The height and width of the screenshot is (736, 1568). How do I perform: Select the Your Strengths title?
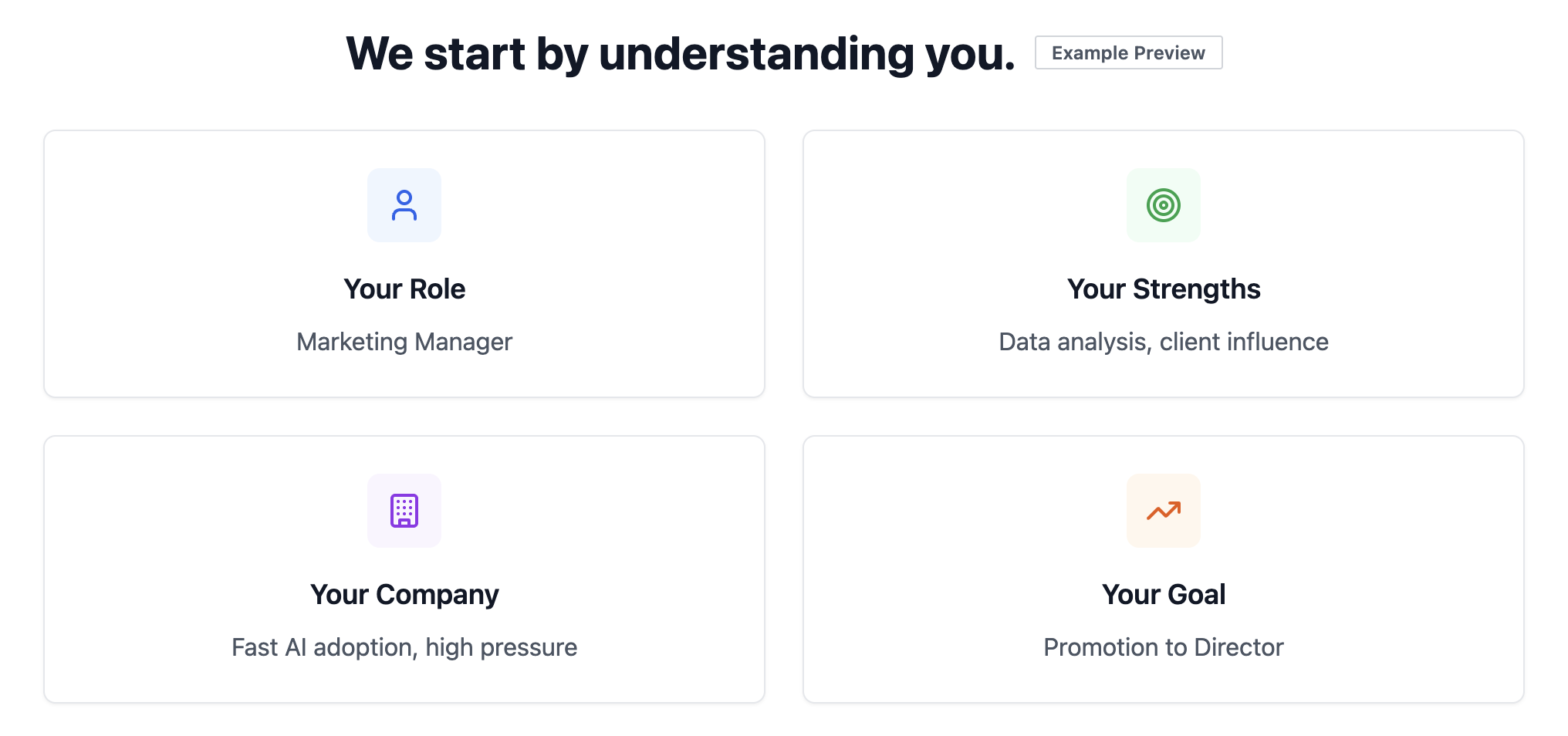tap(1164, 289)
